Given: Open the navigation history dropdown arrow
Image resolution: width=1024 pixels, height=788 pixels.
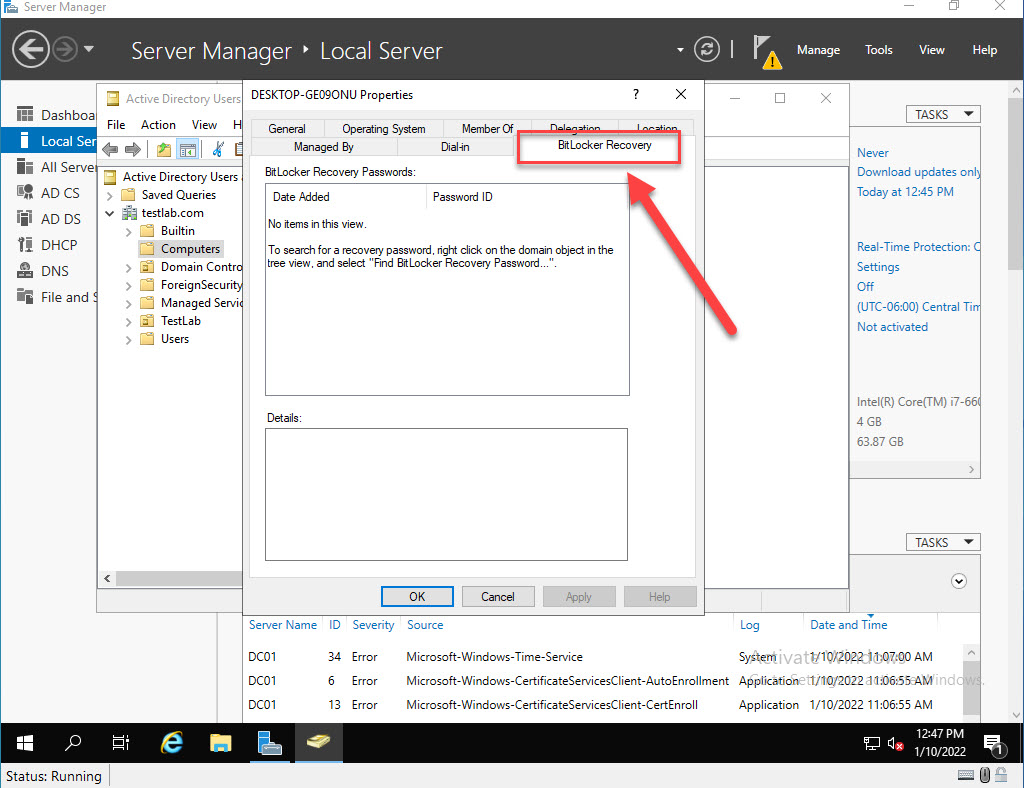Looking at the screenshot, I should (89, 49).
